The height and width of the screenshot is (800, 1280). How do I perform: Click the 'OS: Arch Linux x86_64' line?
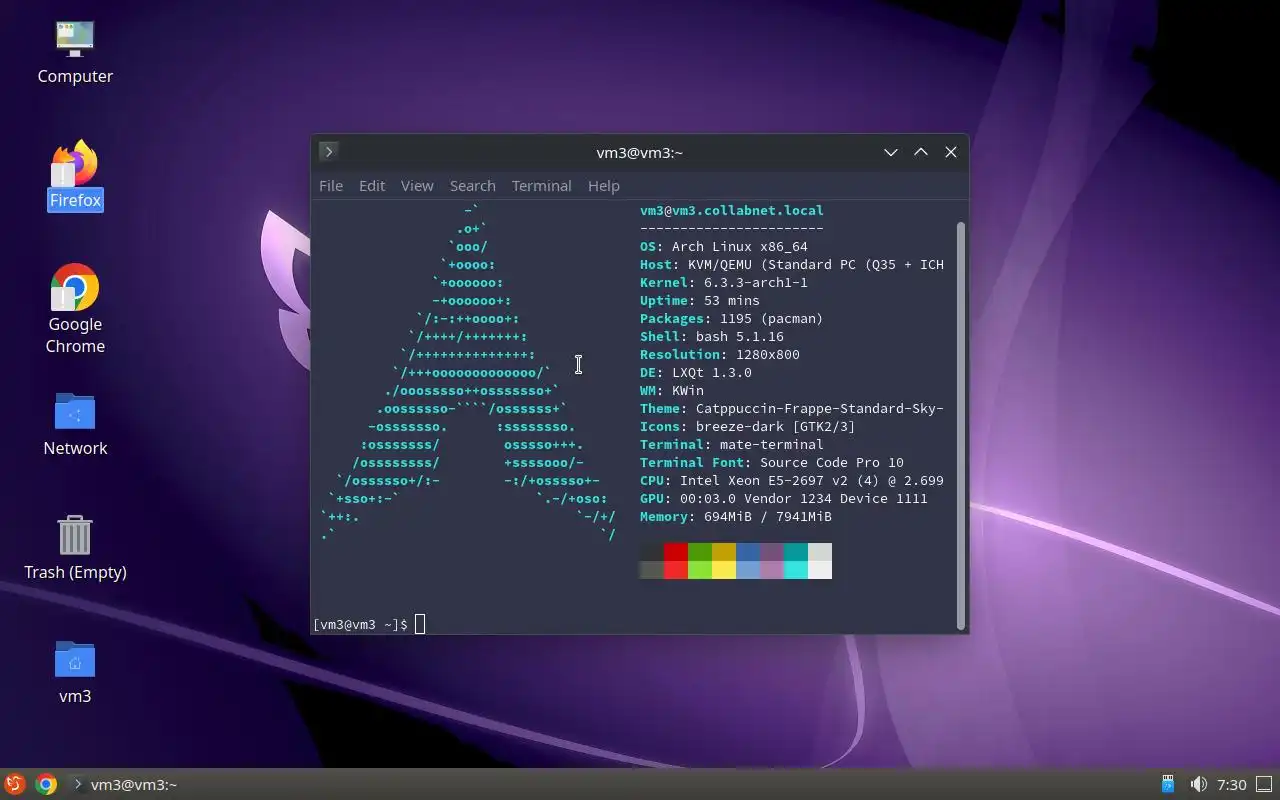click(x=724, y=246)
